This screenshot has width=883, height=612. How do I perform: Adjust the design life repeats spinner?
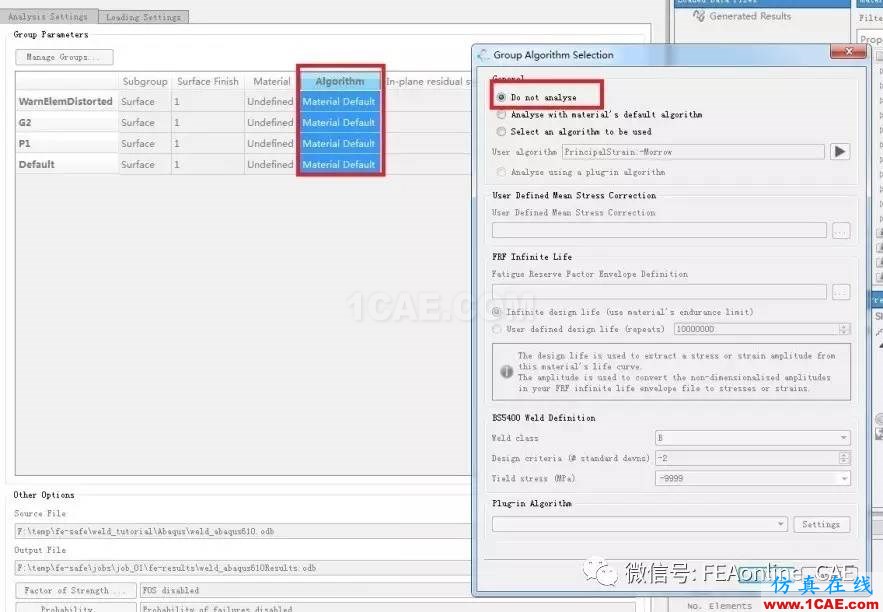point(844,329)
